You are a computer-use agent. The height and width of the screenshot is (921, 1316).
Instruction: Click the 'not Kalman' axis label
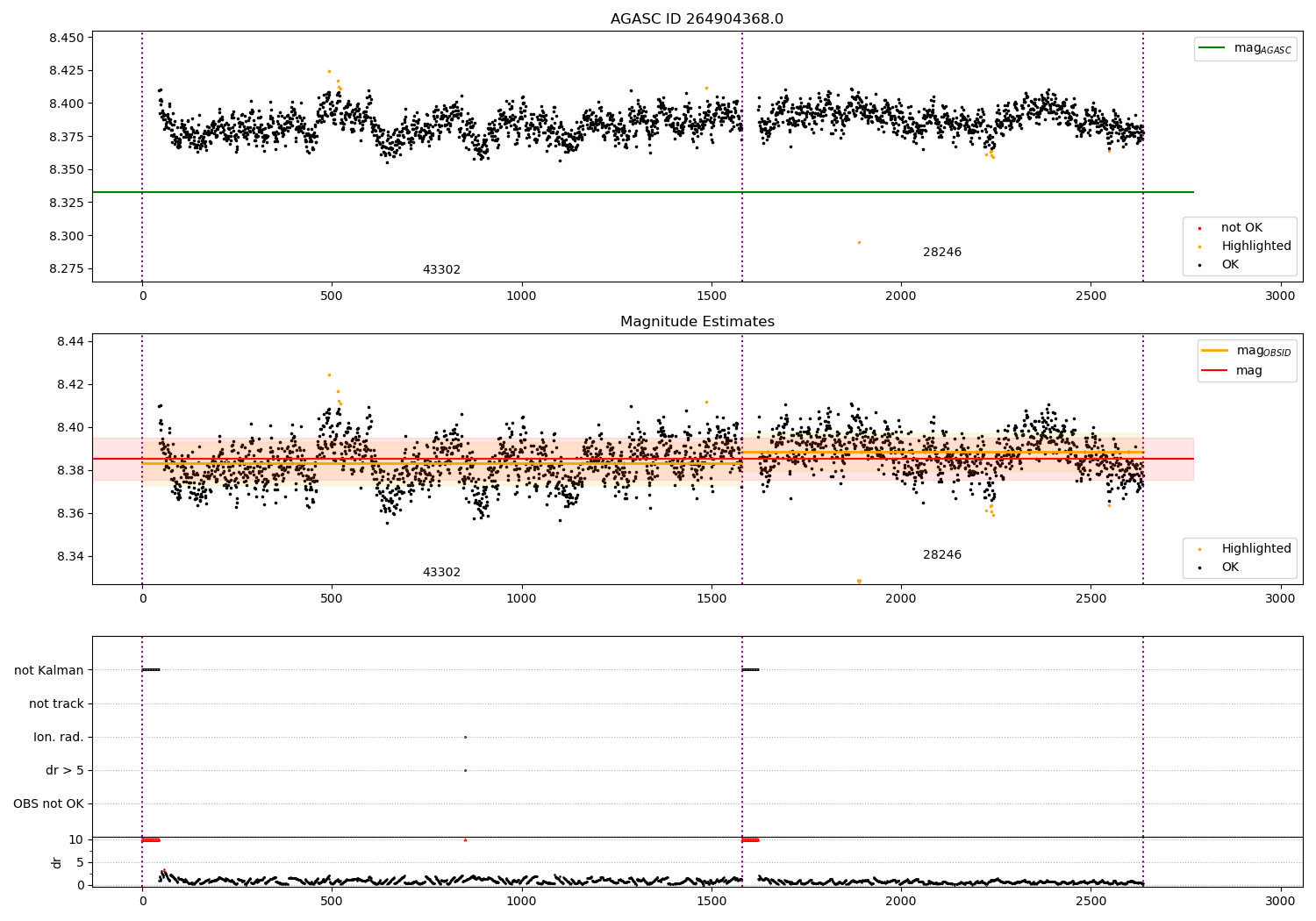point(49,670)
